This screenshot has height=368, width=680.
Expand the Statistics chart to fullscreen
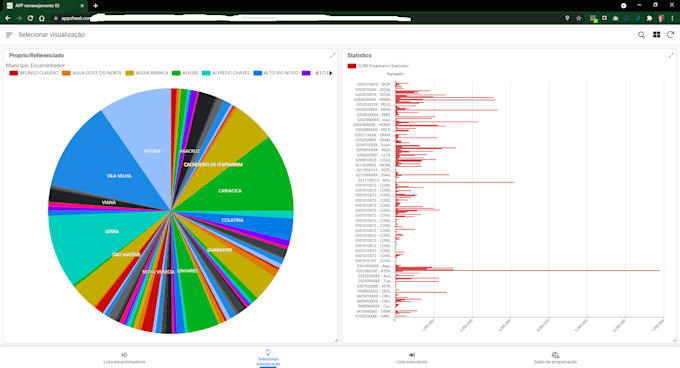[671, 55]
